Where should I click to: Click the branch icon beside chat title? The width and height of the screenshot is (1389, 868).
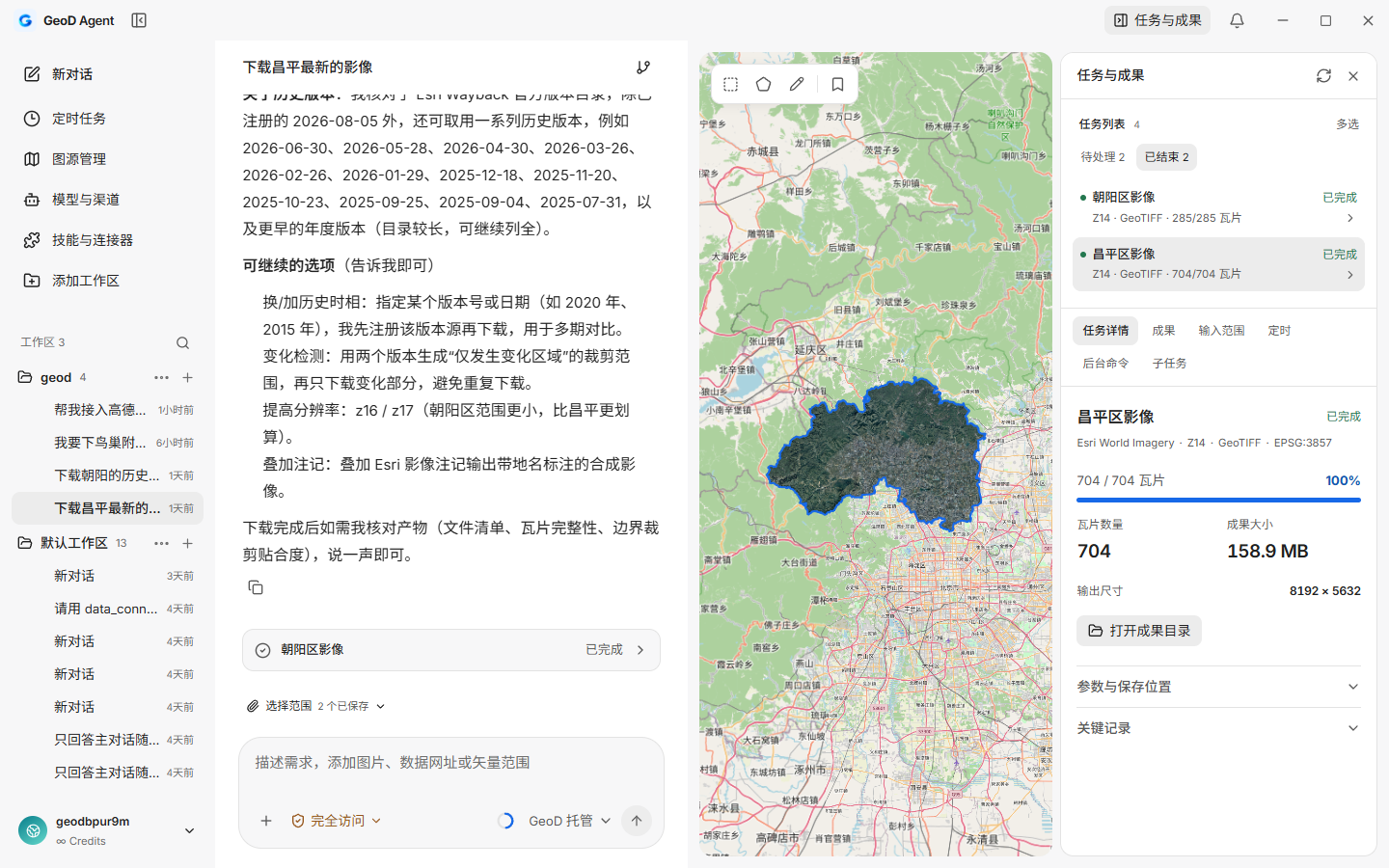coord(643,68)
